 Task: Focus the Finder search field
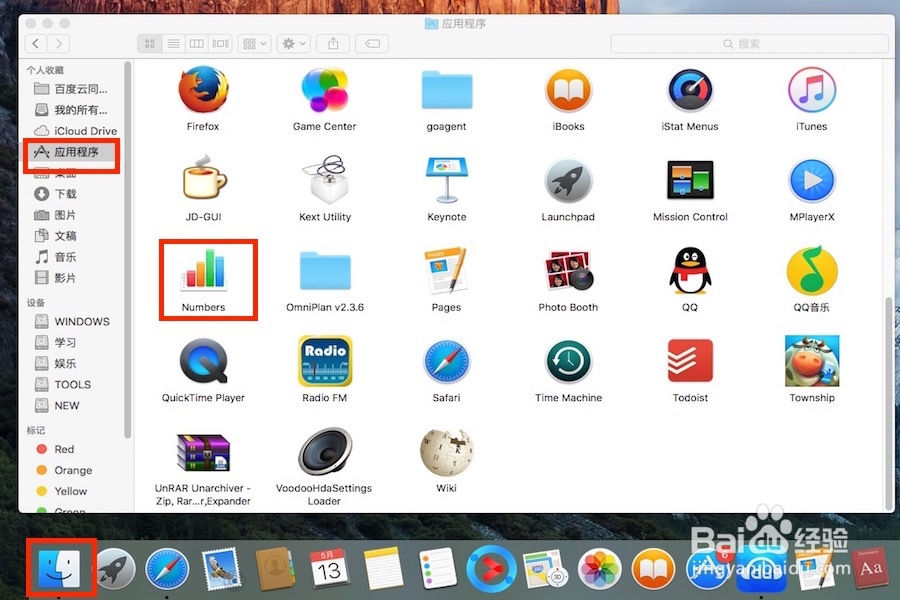click(750, 44)
